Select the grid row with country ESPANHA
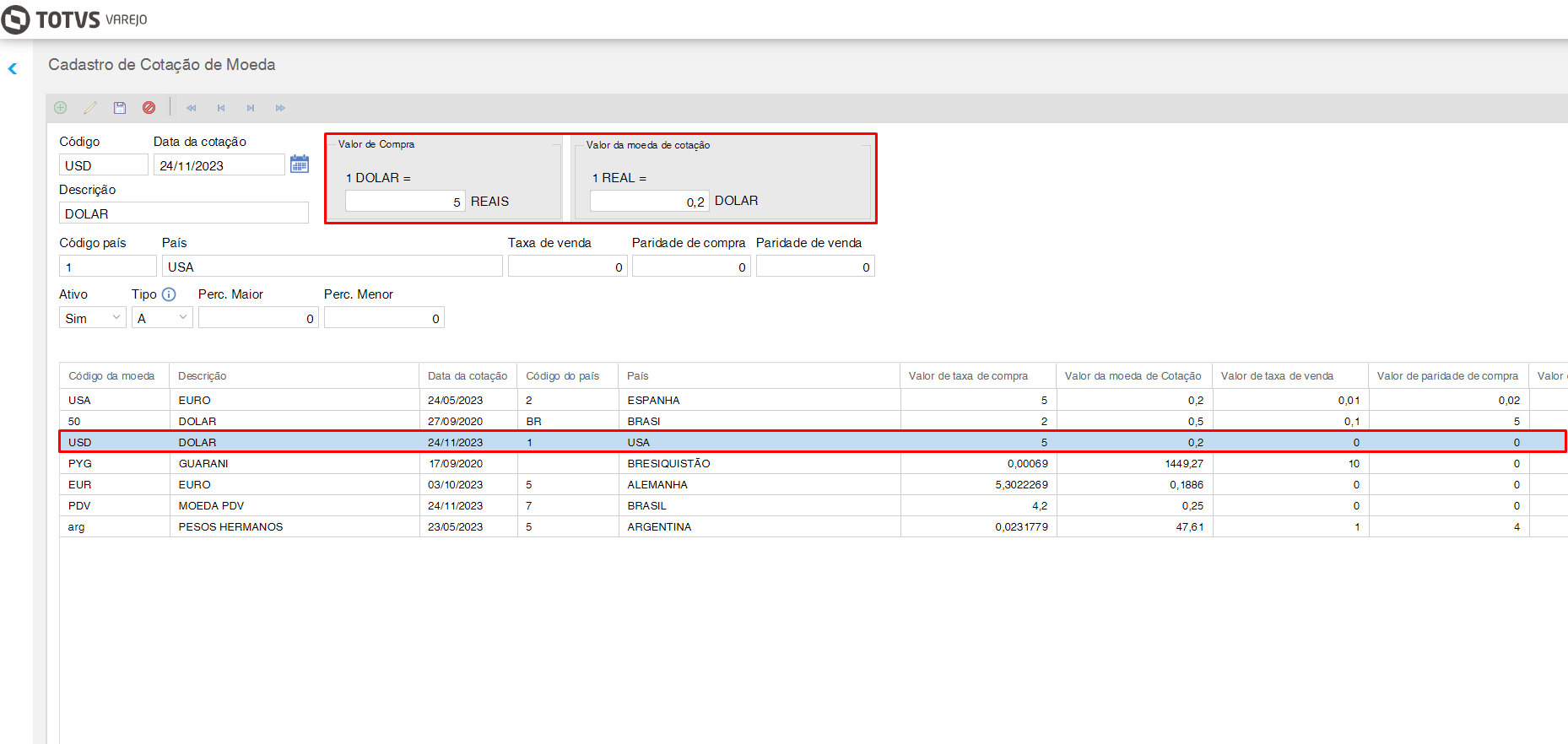1568x744 pixels. (x=814, y=400)
